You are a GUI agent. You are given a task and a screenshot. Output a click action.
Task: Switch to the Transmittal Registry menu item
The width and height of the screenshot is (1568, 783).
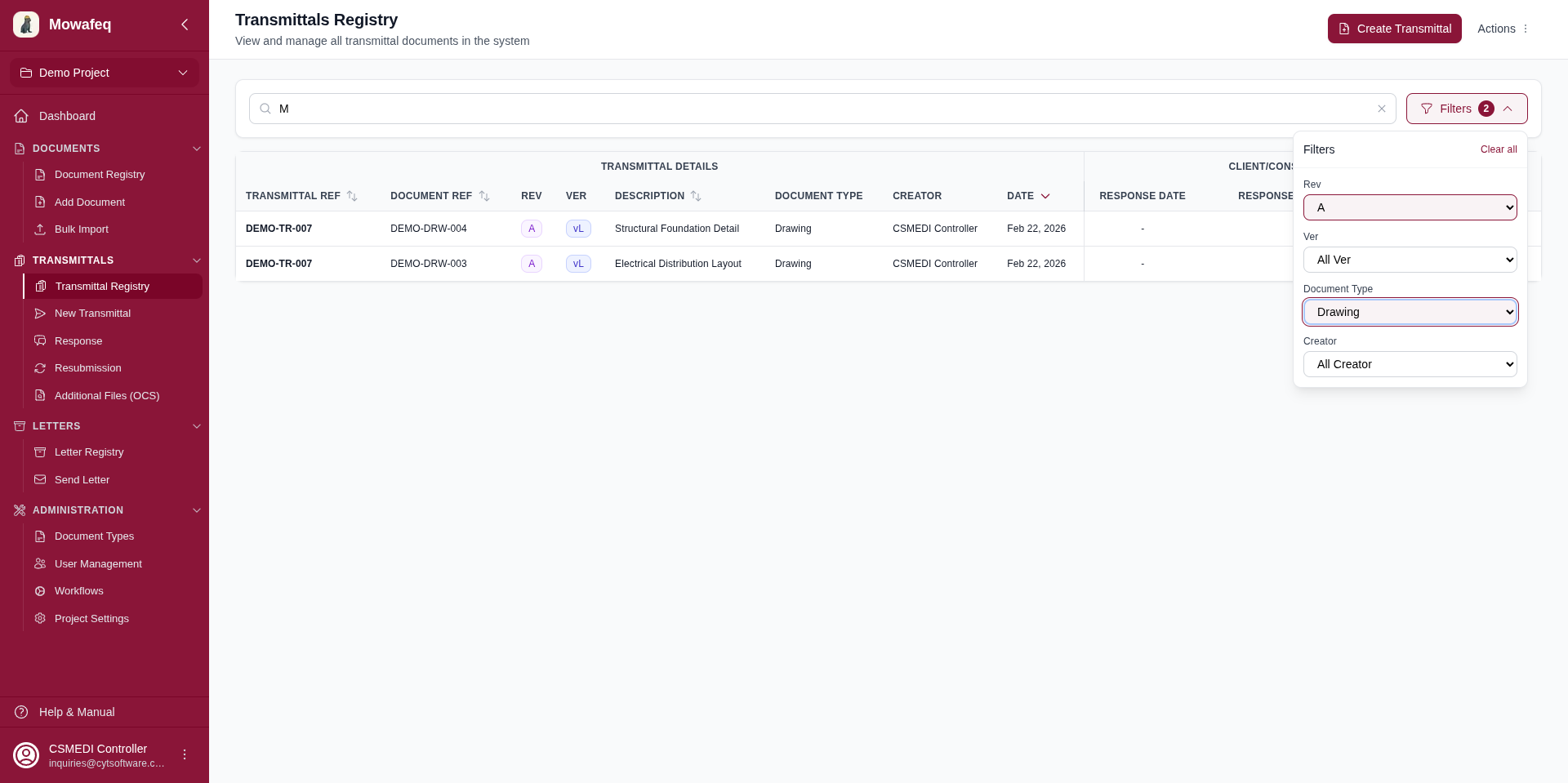pos(102,286)
